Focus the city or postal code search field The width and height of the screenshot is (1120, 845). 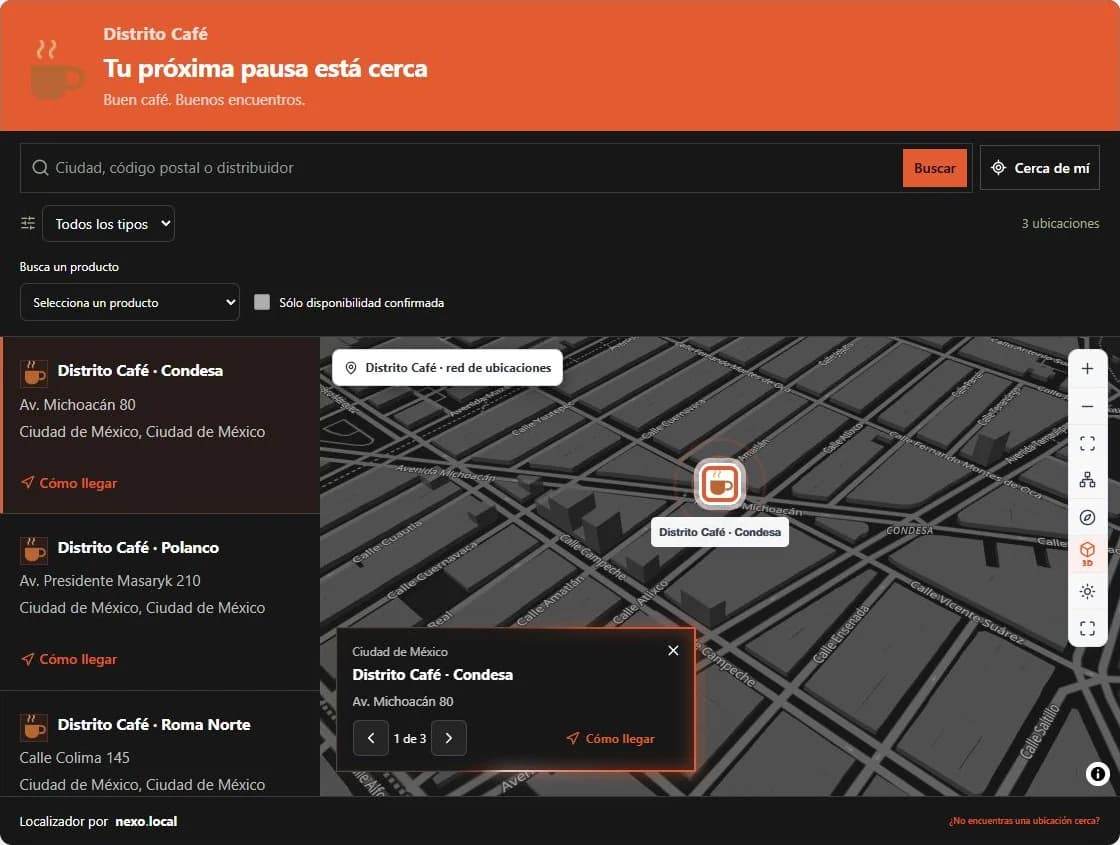[x=471, y=168]
